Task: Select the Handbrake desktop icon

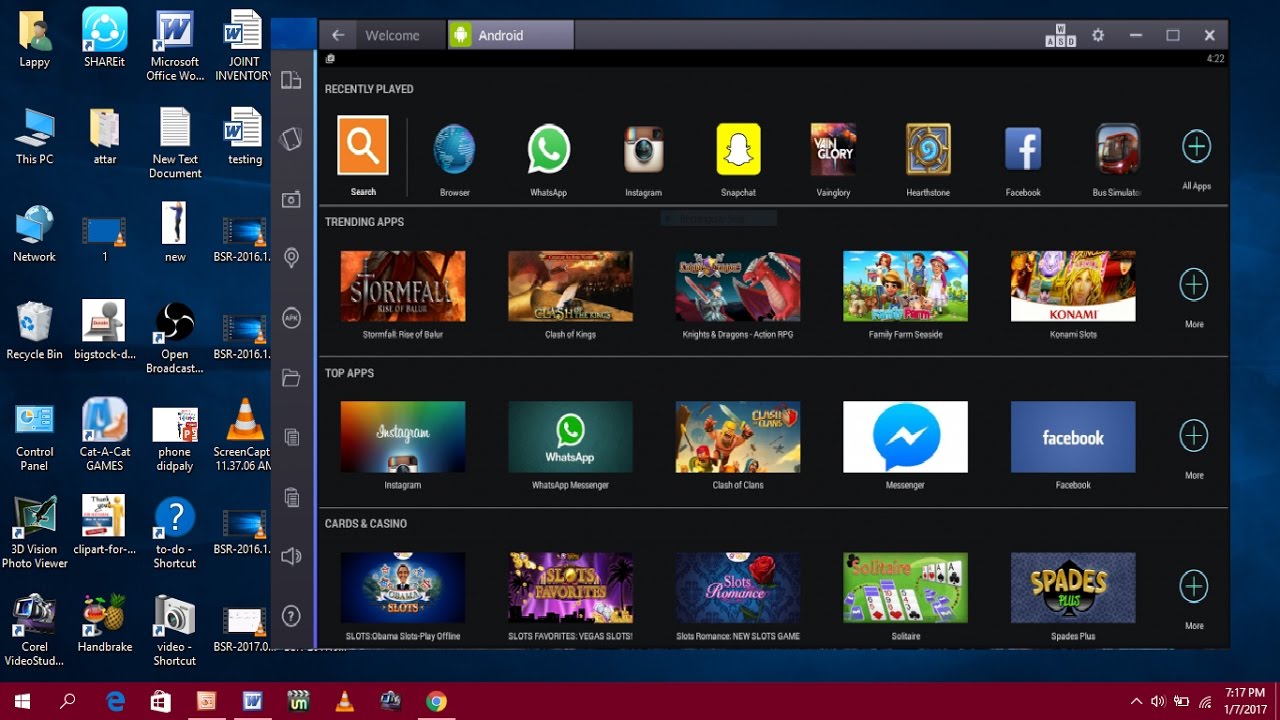Action: pyautogui.click(x=105, y=624)
